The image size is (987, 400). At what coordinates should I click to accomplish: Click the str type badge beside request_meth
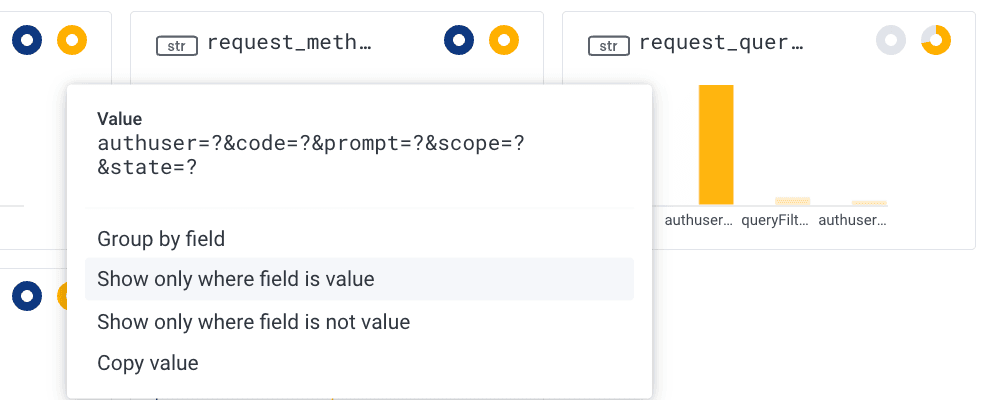(x=175, y=44)
